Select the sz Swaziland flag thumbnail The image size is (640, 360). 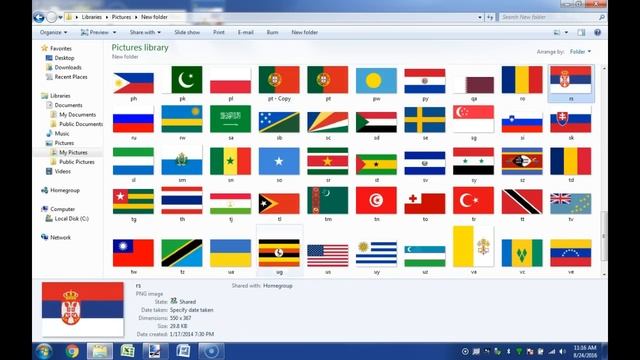coord(522,161)
